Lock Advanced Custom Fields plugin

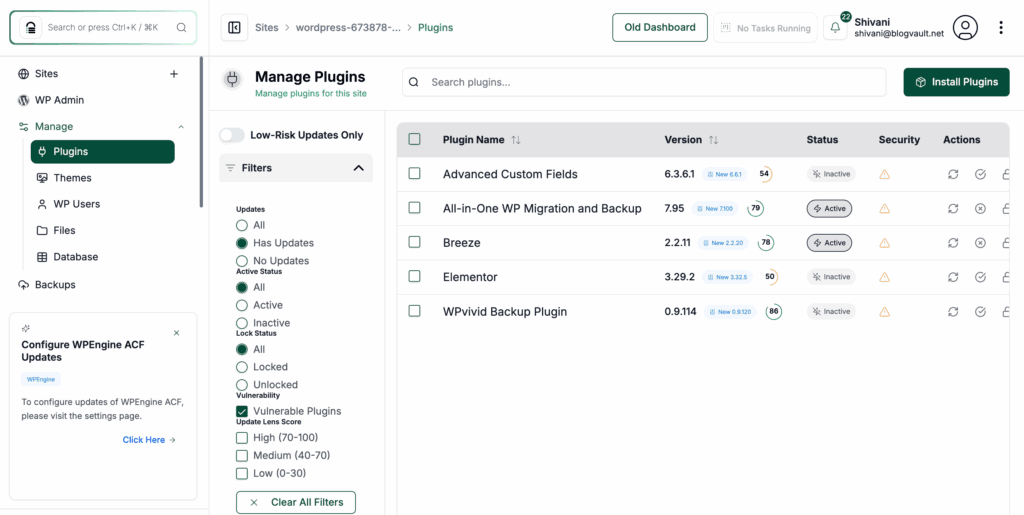coord(1006,174)
